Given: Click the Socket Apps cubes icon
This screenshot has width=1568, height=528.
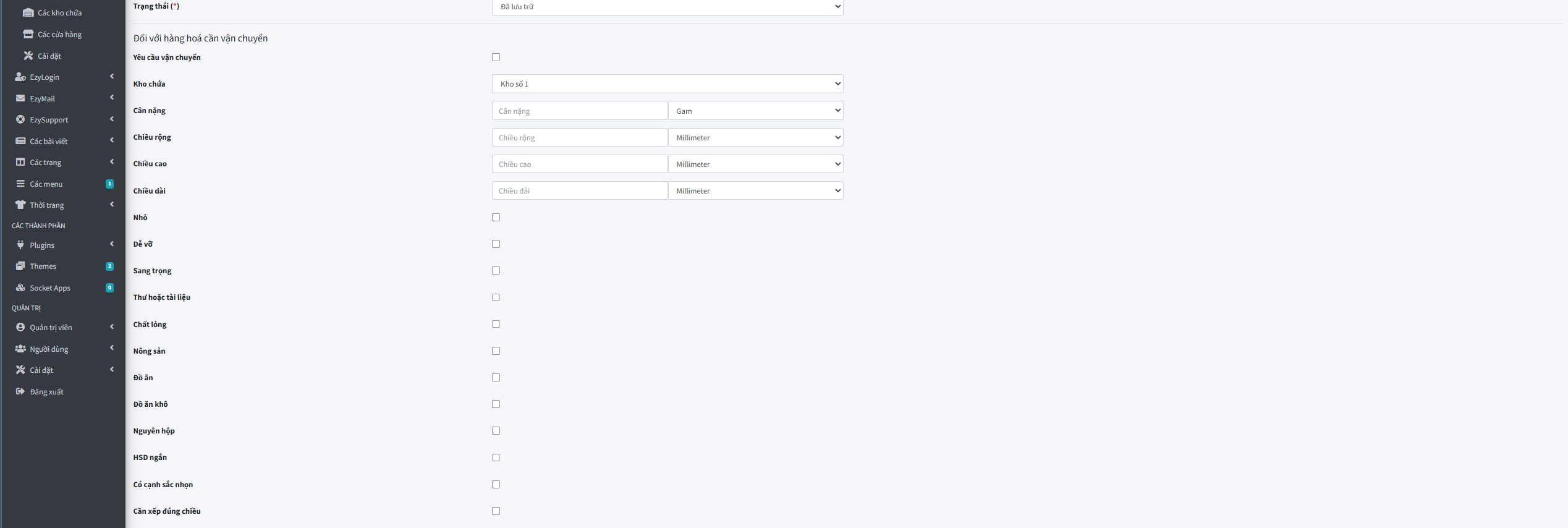Looking at the screenshot, I should click(20, 287).
